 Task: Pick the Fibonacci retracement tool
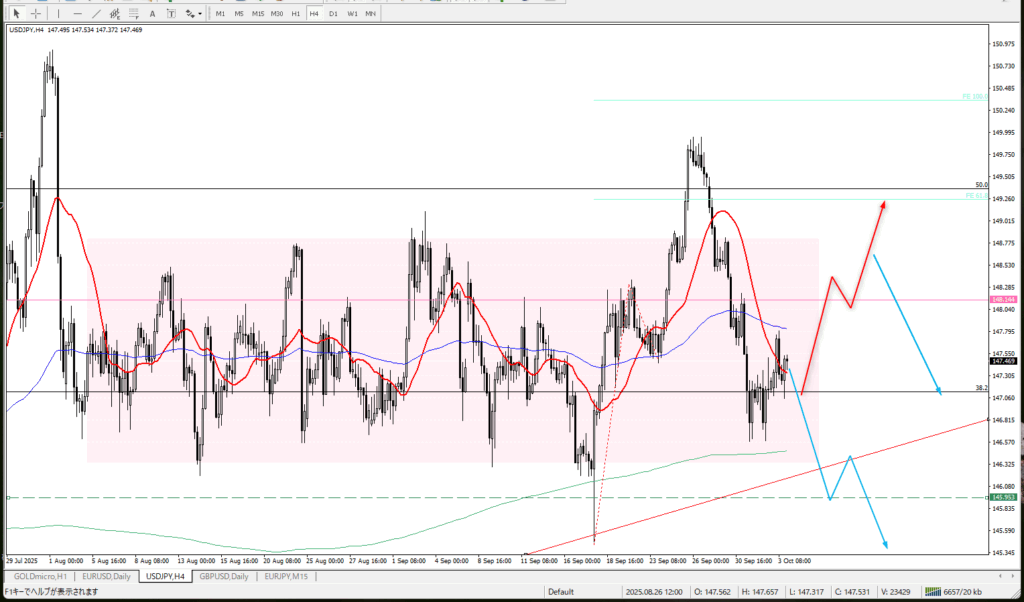(136, 13)
